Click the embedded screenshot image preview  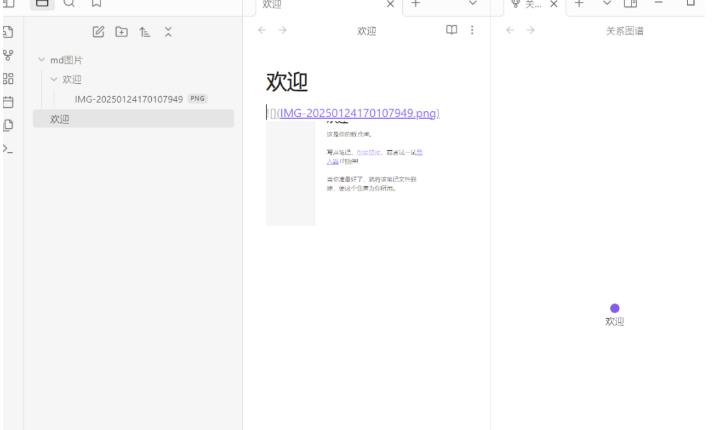(x=354, y=172)
